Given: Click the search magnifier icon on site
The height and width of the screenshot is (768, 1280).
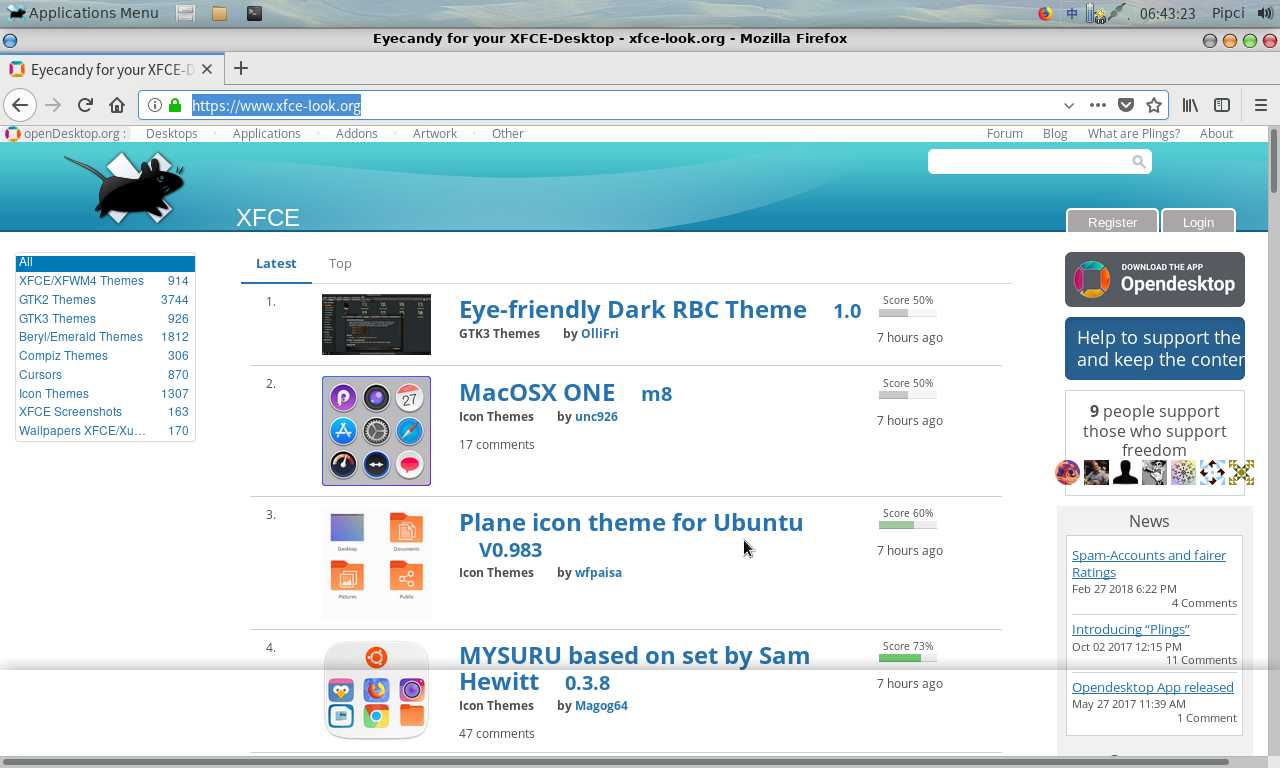Looking at the screenshot, I should coord(1138,161).
